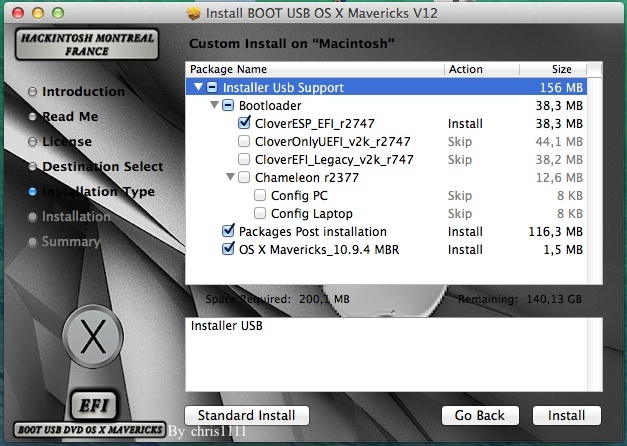The height and width of the screenshot is (446, 627).
Task: Click the Go Back button
Action: 480,415
